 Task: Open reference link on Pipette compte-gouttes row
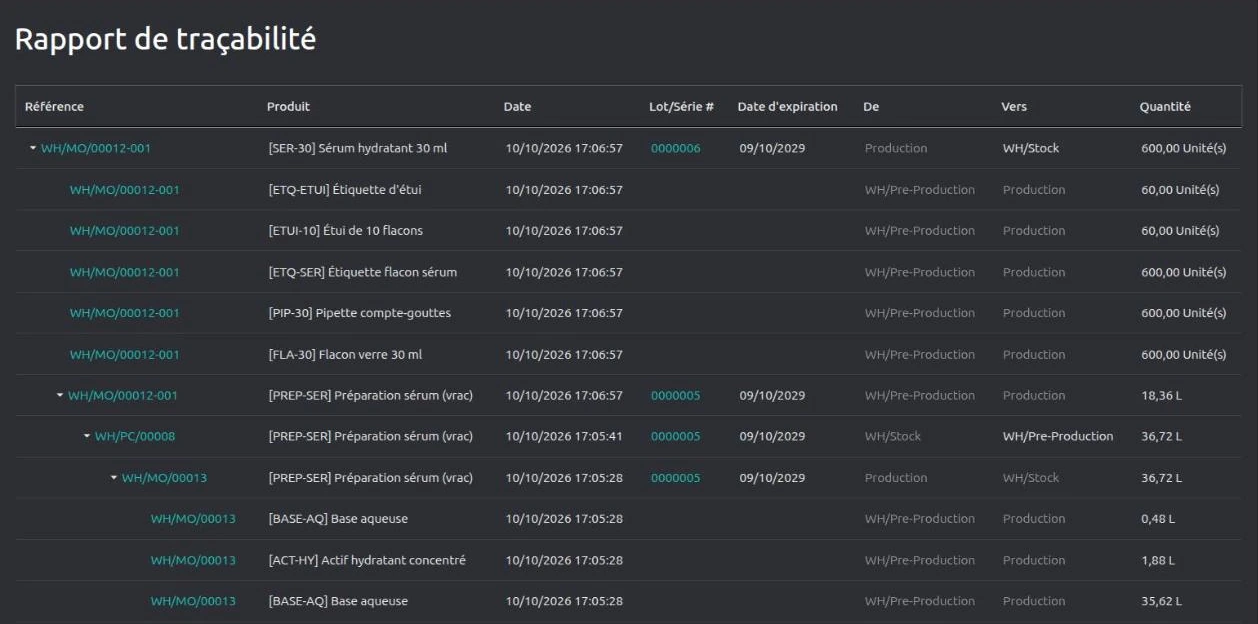click(x=125, y=313)
